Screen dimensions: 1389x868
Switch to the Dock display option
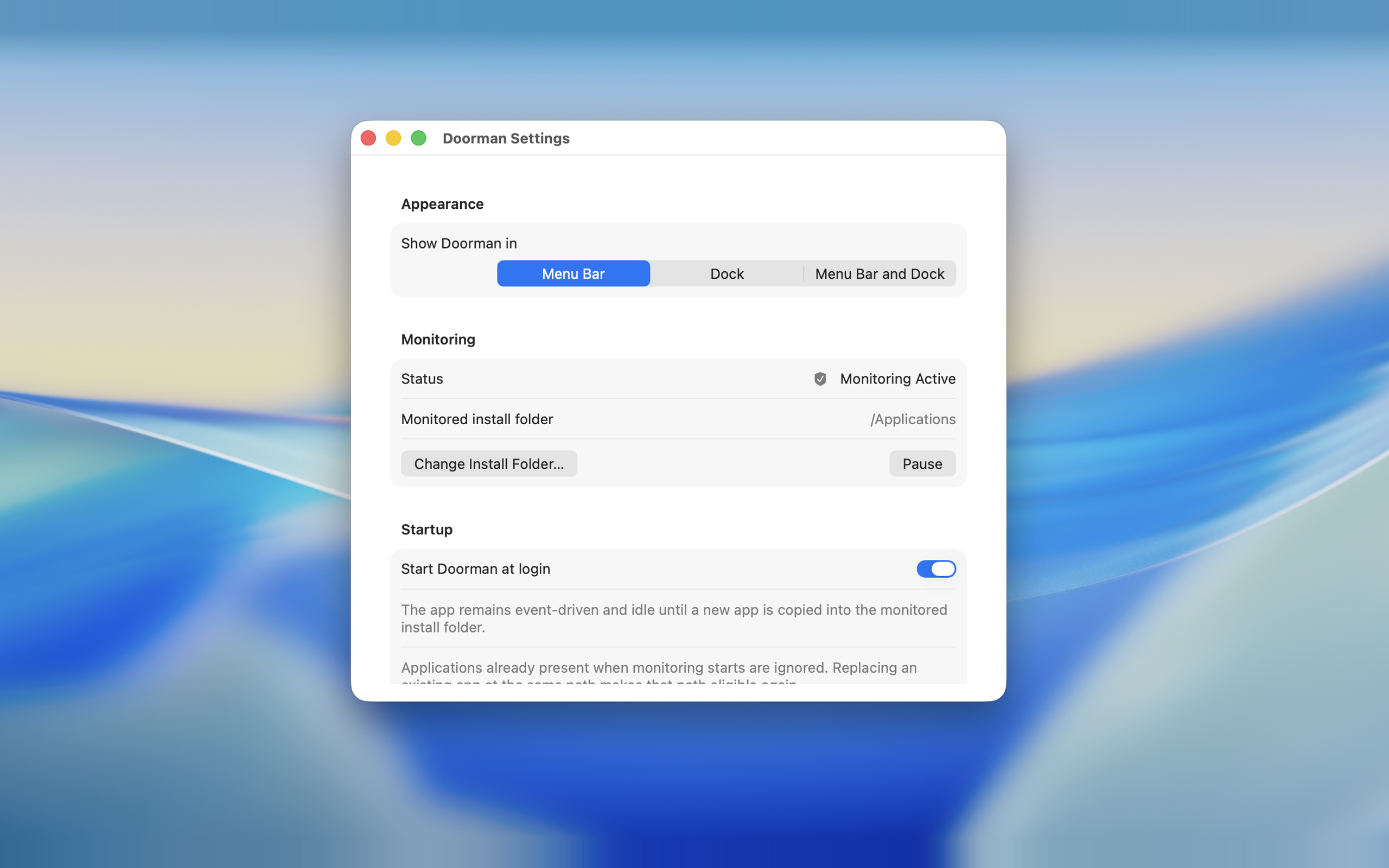tap(727, 274)
